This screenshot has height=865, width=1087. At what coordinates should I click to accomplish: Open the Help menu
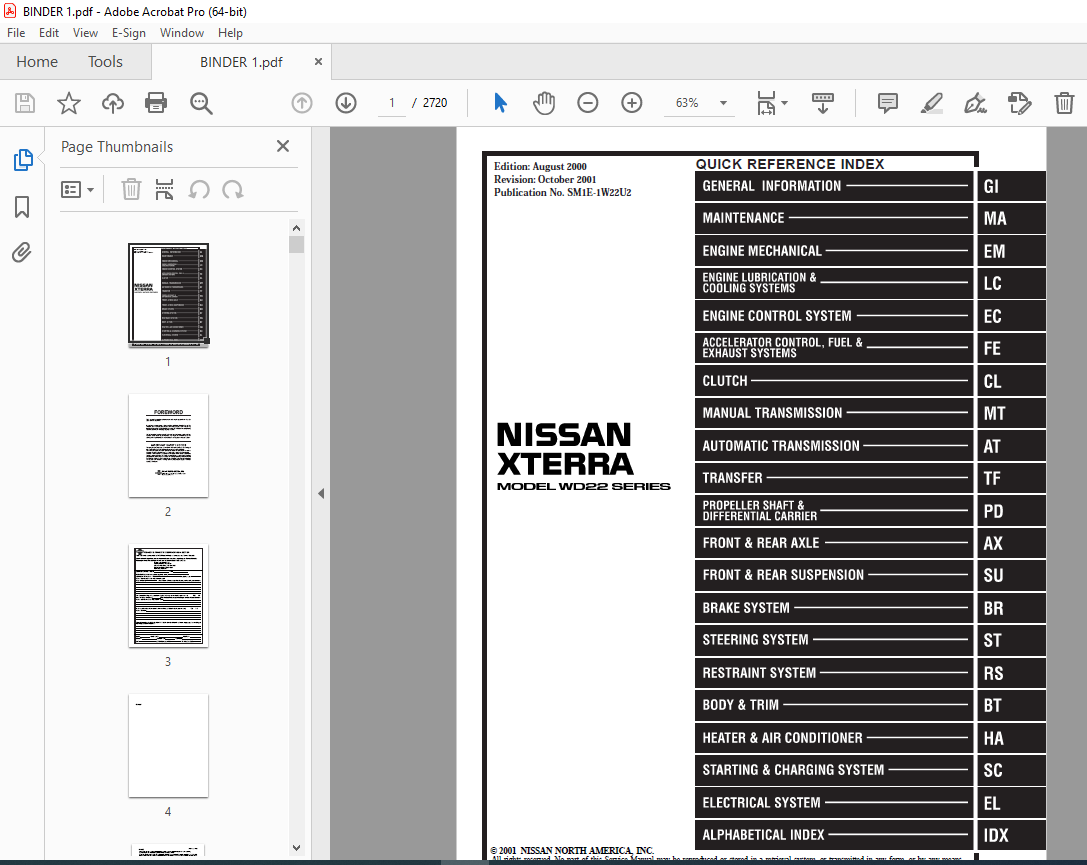[x=230, y=33]
